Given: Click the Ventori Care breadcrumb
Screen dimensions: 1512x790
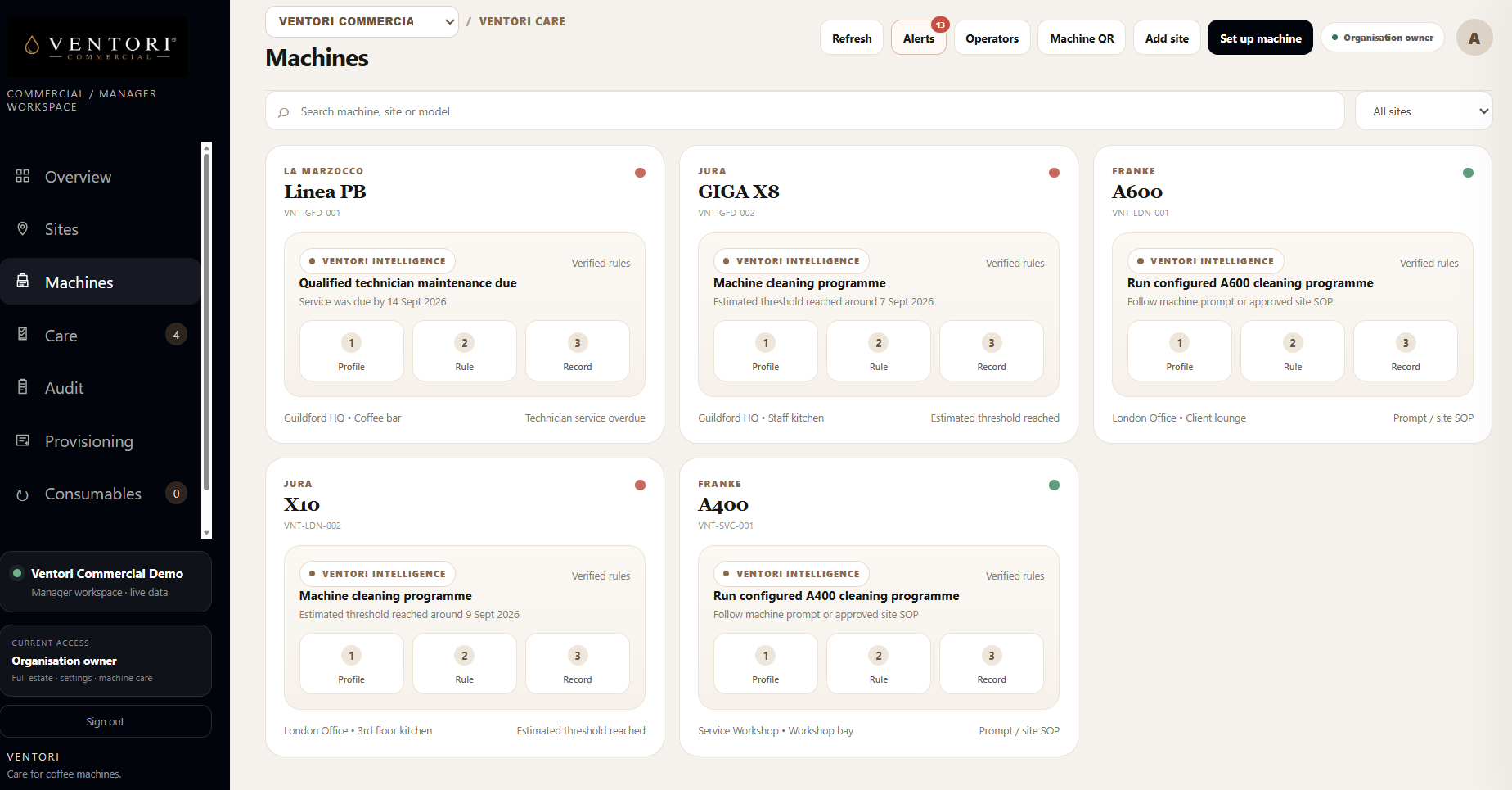Looking at the screenshot, I should click(522, 21).
